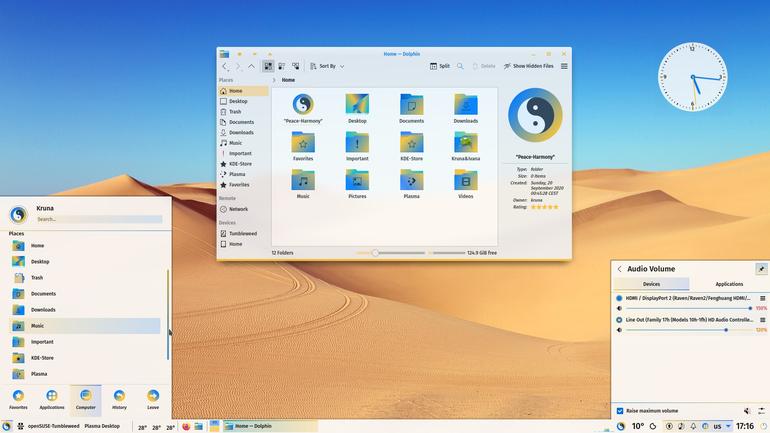Open the History tab in launcher
This screenshot has width=770, height=433.
point(119,399)
